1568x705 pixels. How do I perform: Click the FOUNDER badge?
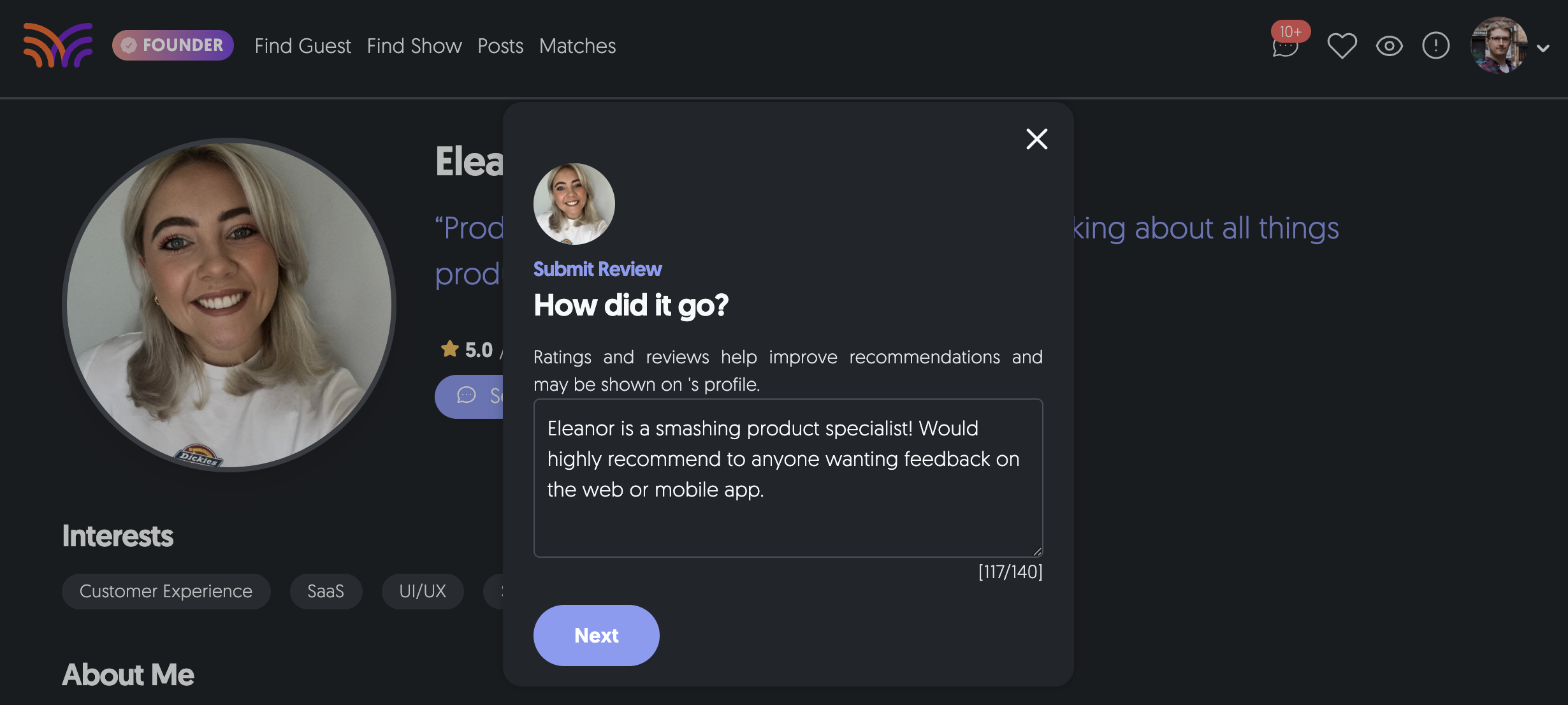pos(173,45)
